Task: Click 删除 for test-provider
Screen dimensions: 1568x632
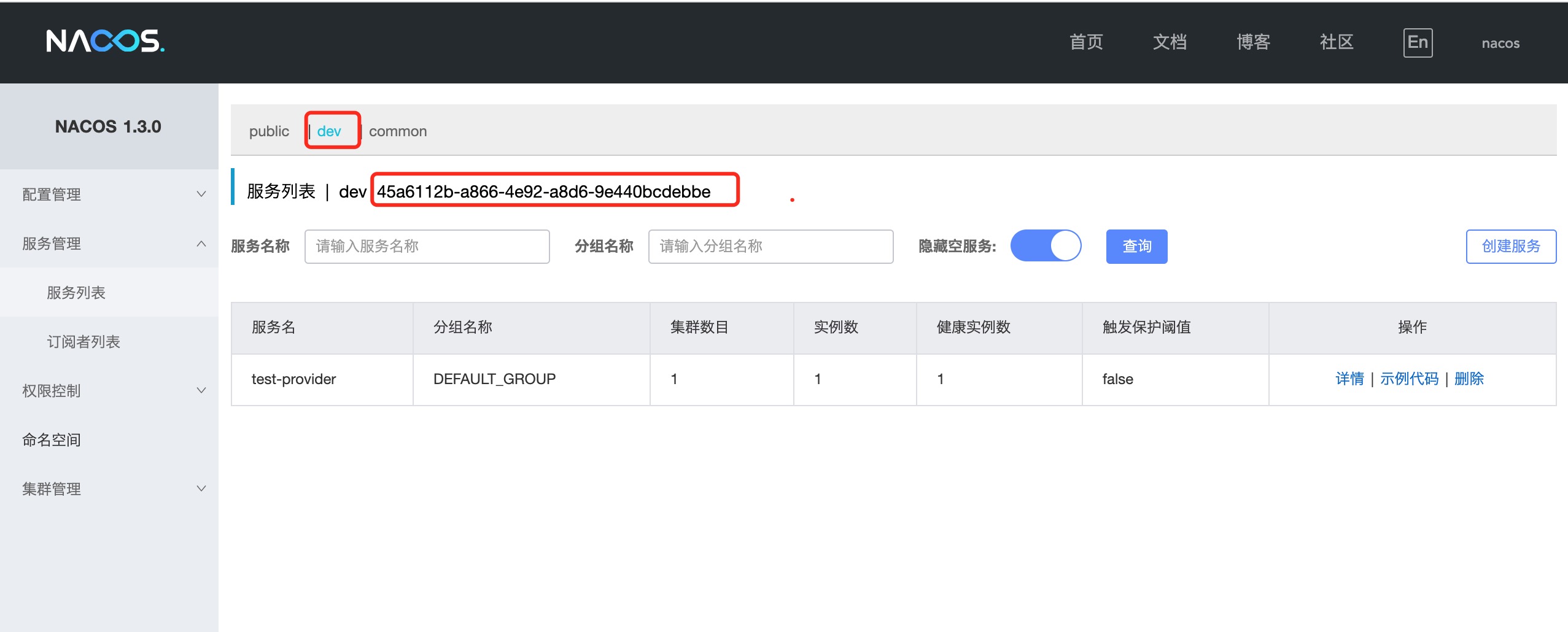Action: [x=1469, y=379]
